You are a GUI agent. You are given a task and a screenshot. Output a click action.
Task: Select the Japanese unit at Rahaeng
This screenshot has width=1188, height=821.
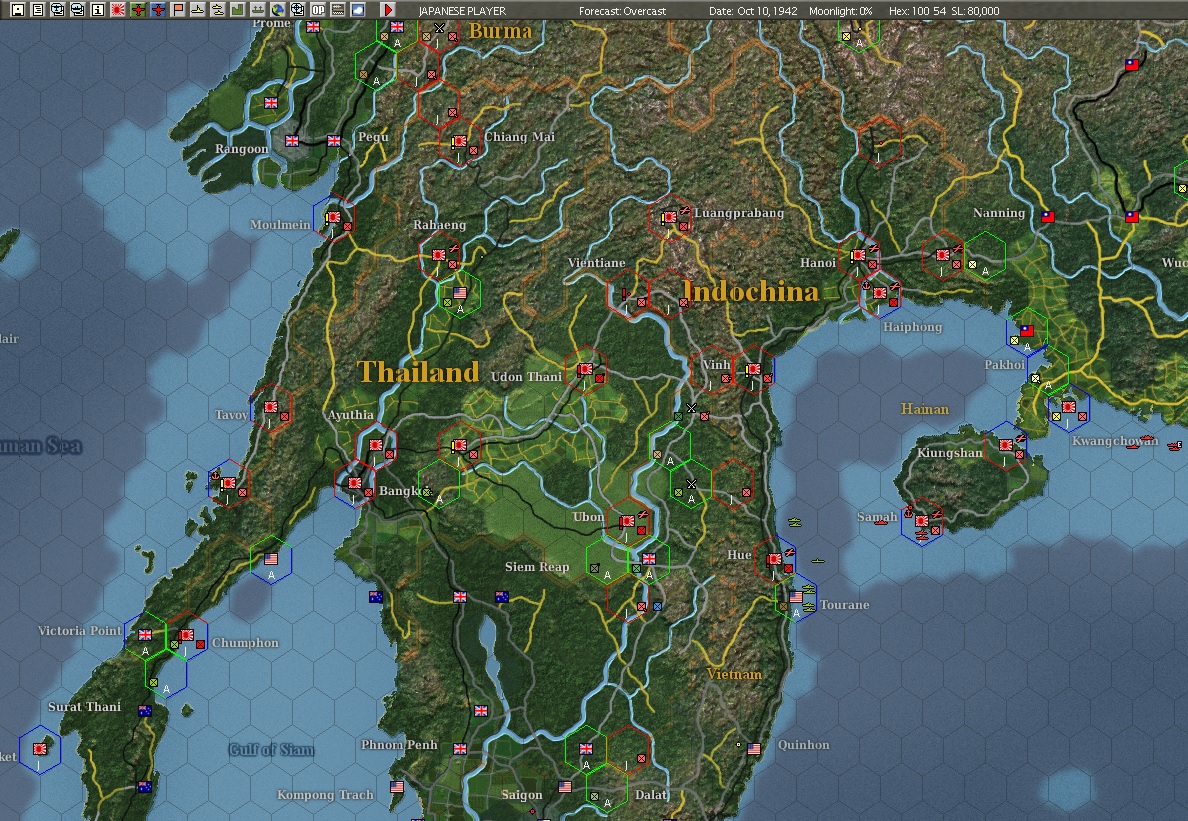coord(439,255)
